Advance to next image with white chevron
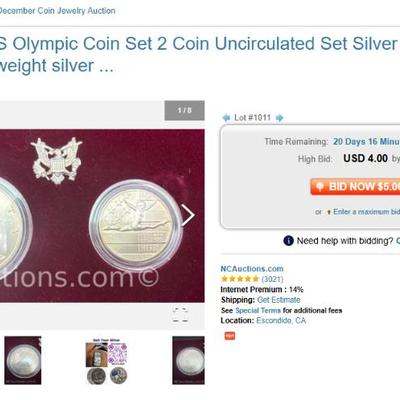Screen dimensions: 400x400 [188, 215]
